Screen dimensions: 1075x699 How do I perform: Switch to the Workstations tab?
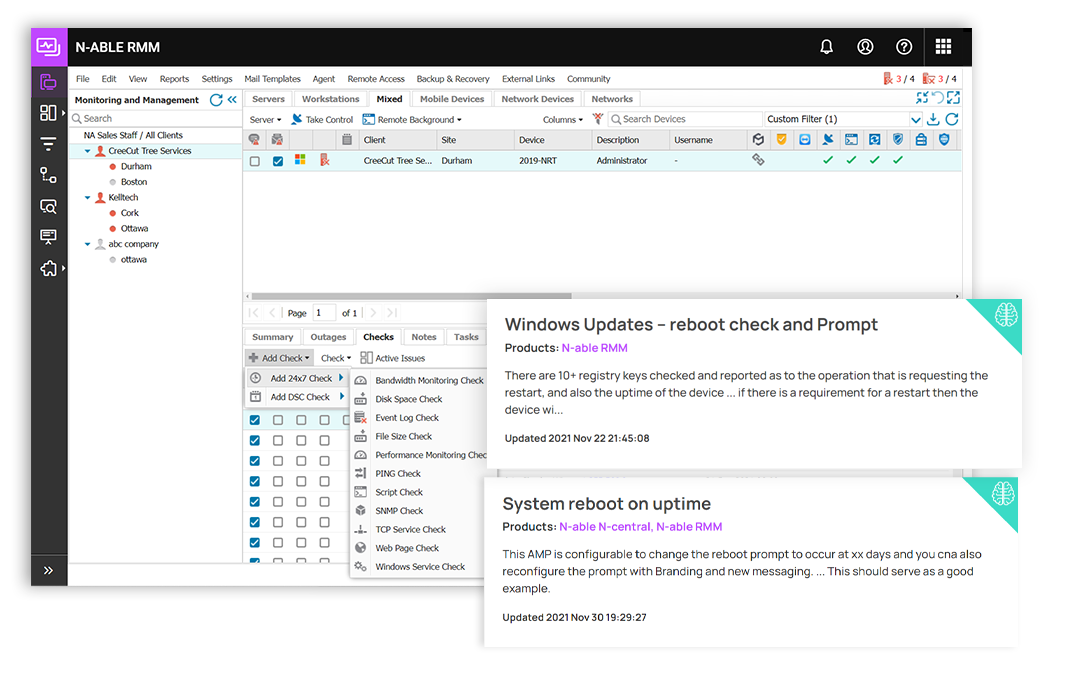[x=330, y=99]
